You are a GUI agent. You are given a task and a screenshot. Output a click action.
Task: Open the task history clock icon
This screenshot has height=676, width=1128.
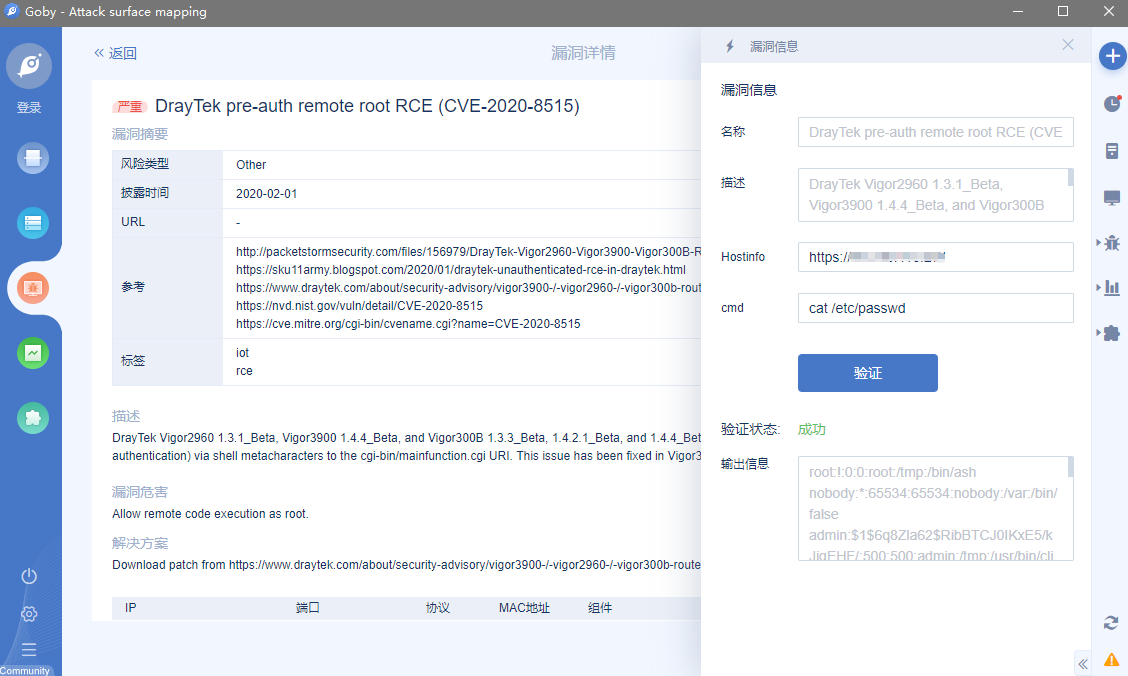(x=1111, y=104)
